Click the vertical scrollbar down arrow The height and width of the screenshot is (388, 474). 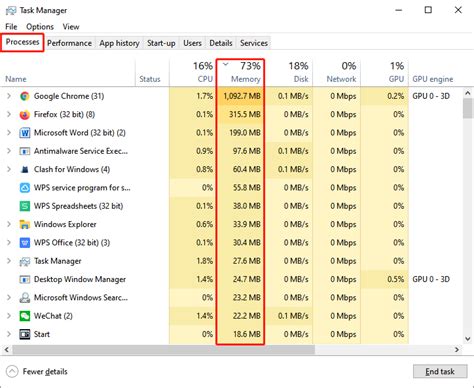pos(468,339)
